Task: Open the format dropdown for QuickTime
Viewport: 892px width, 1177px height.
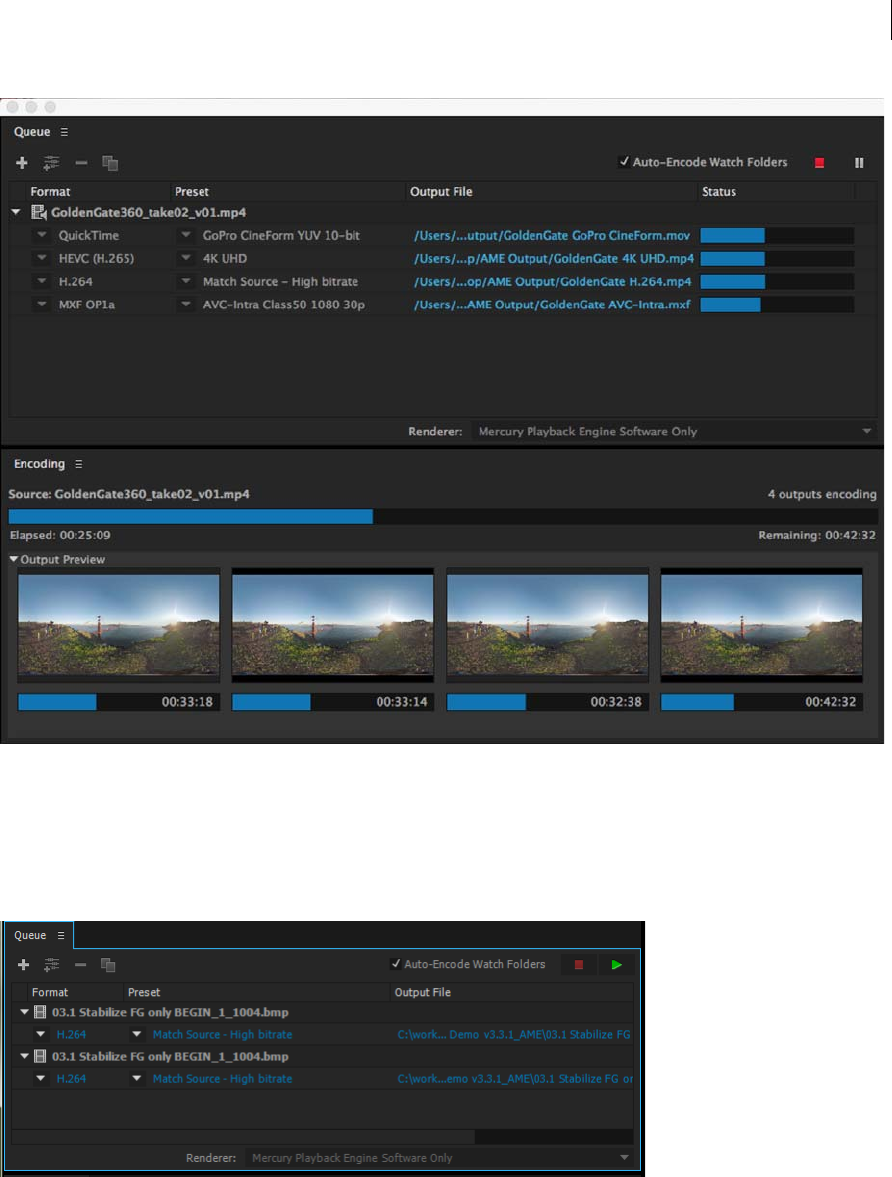Action: pyautogui.click(x=42, y=235)
